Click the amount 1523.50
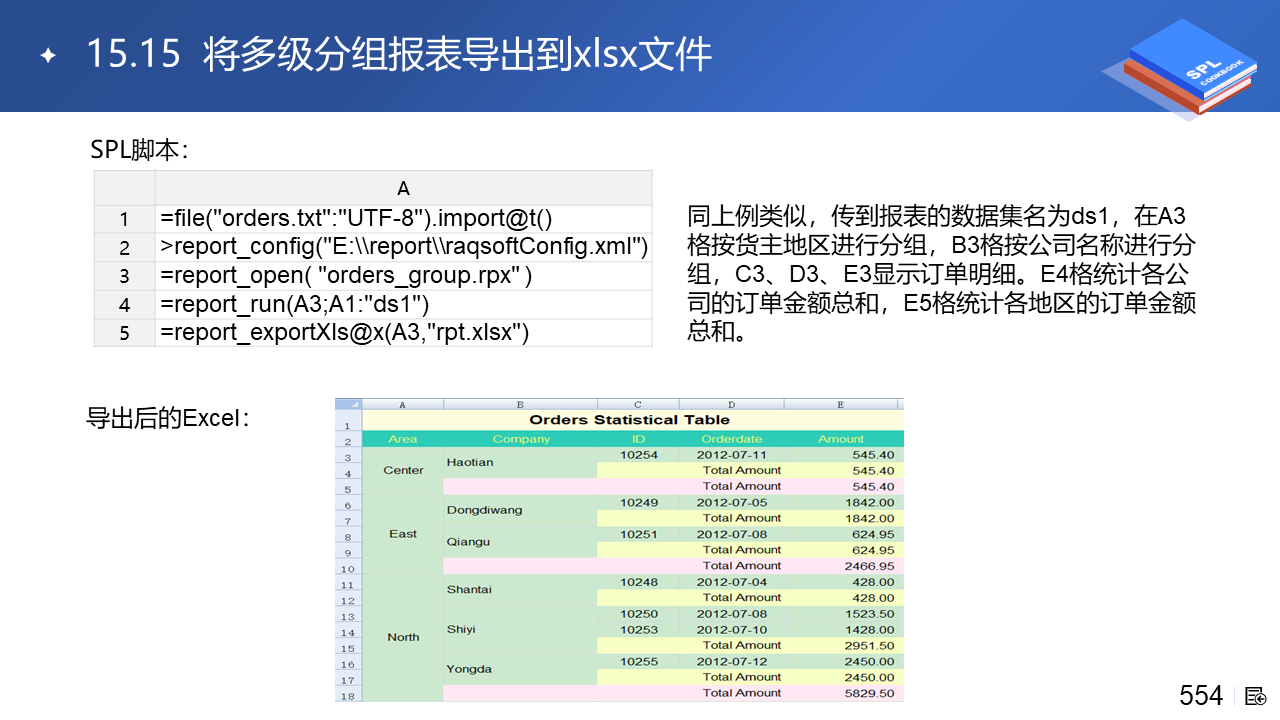Screen dimensions: 1280x720 pos(844,613)
